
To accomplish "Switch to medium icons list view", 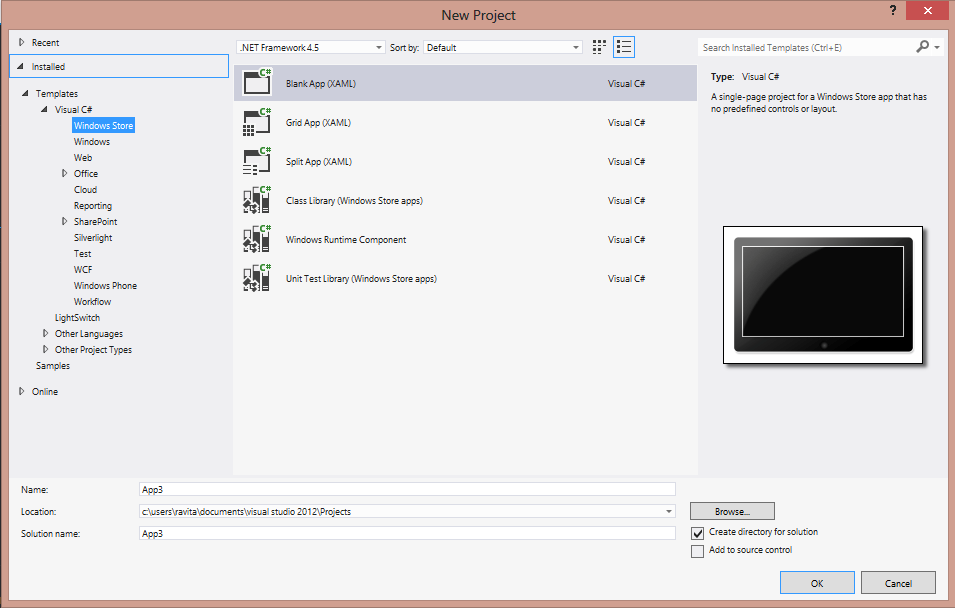I will point(624,47).
